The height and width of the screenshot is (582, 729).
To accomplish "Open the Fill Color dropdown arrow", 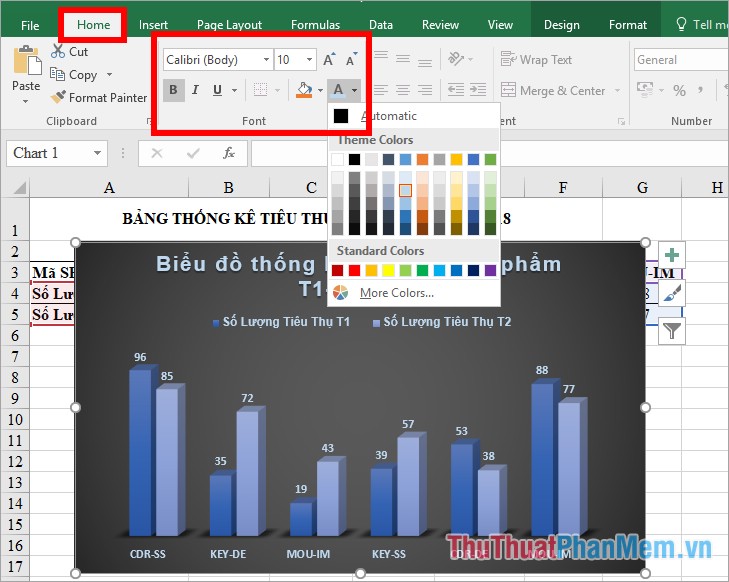I will pos(320,90).
